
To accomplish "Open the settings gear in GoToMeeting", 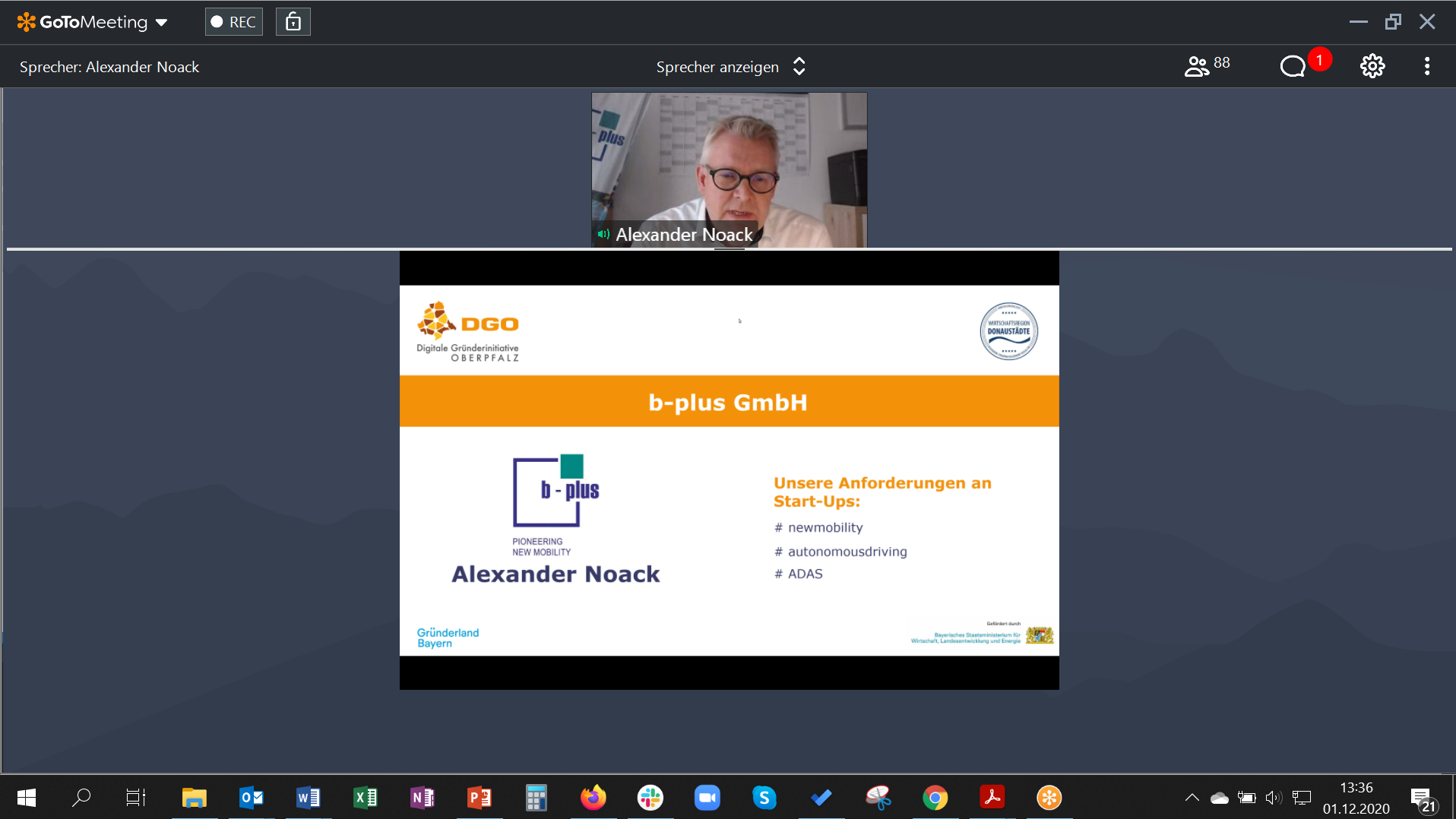I will (x=1372, y=66).
